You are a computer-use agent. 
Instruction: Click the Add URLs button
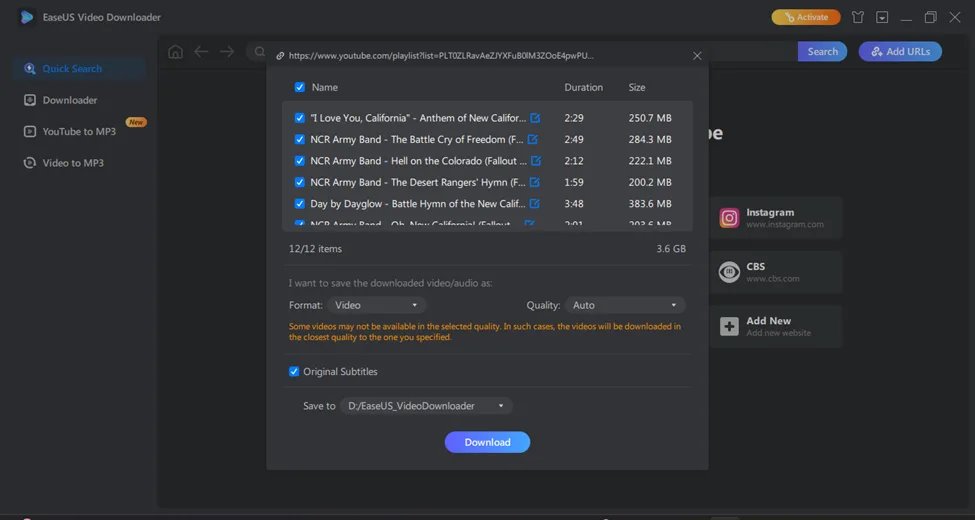click(900, 52)
